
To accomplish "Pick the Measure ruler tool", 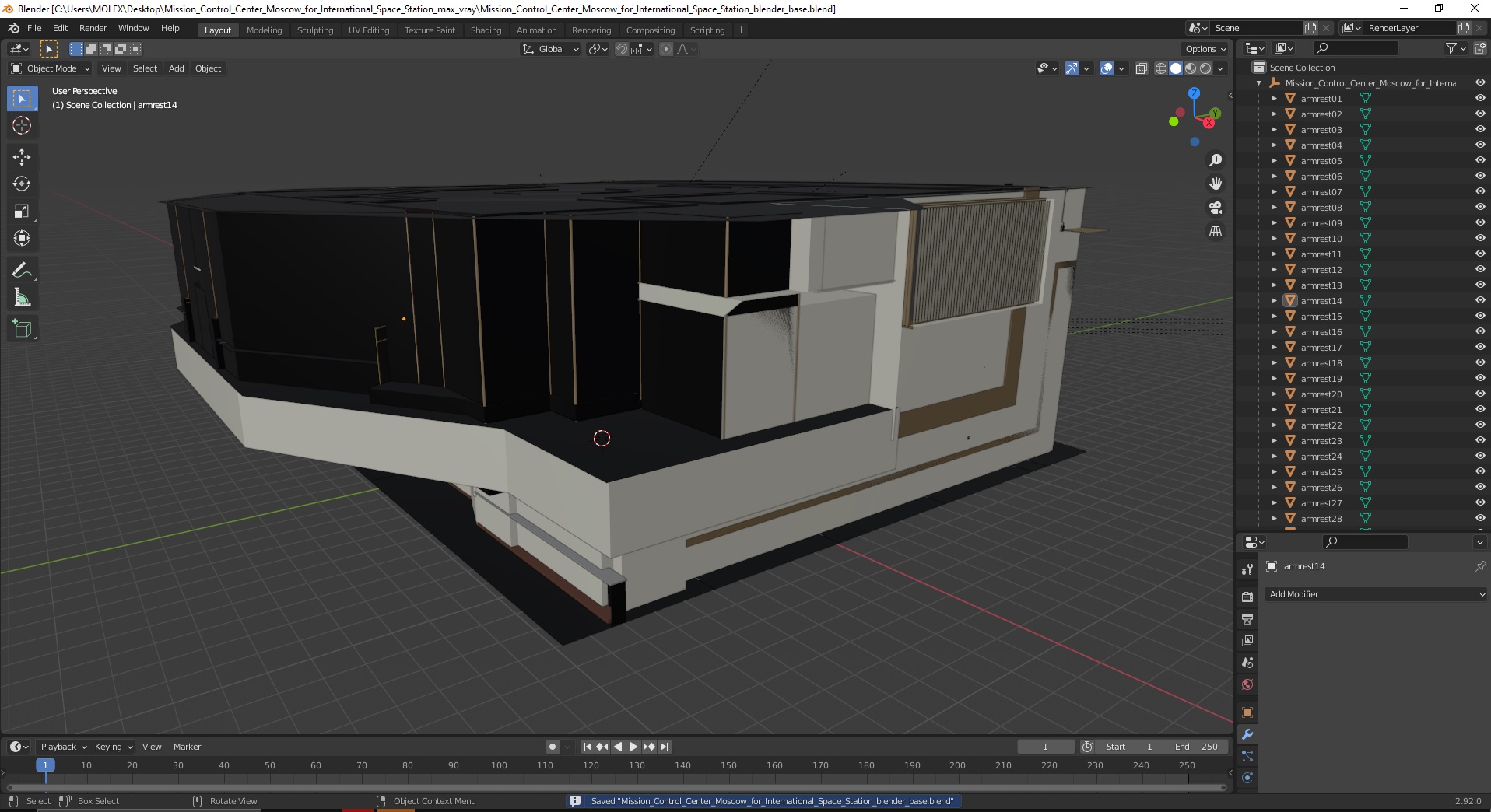I will click(x=22, y=298).
